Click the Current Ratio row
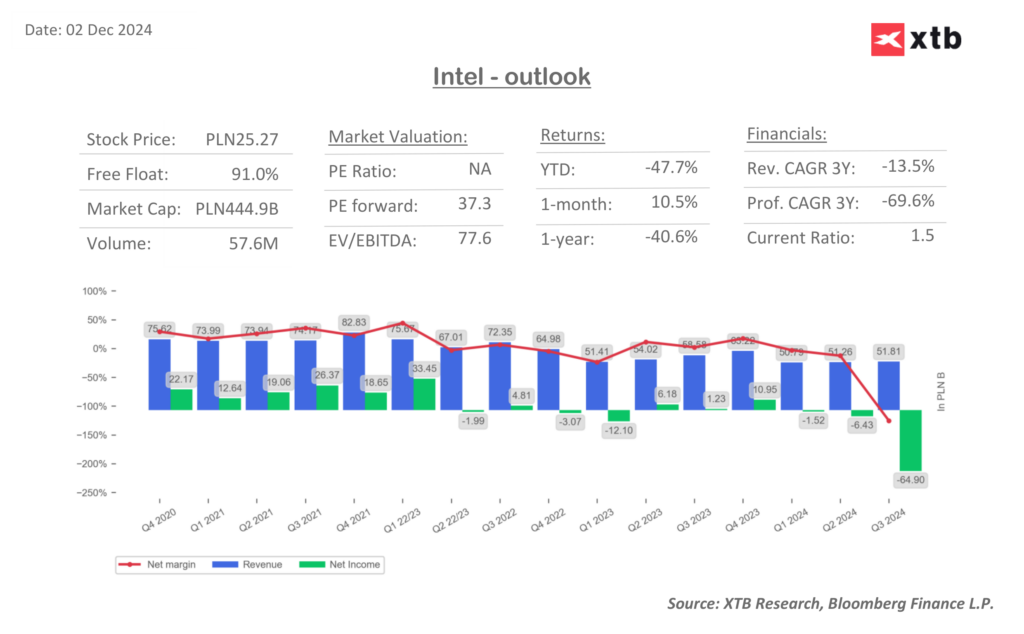The width and height of the screenshot is (1024, 634). tap(844, 236)
